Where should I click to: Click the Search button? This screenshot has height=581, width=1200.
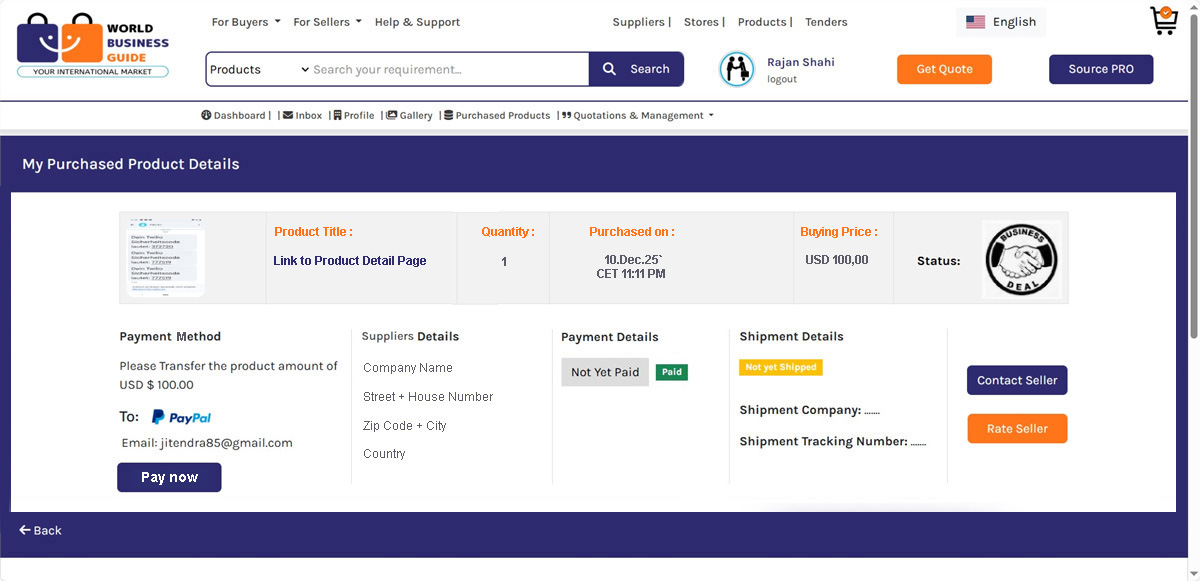pyautogui.click(x=637, y=69)
